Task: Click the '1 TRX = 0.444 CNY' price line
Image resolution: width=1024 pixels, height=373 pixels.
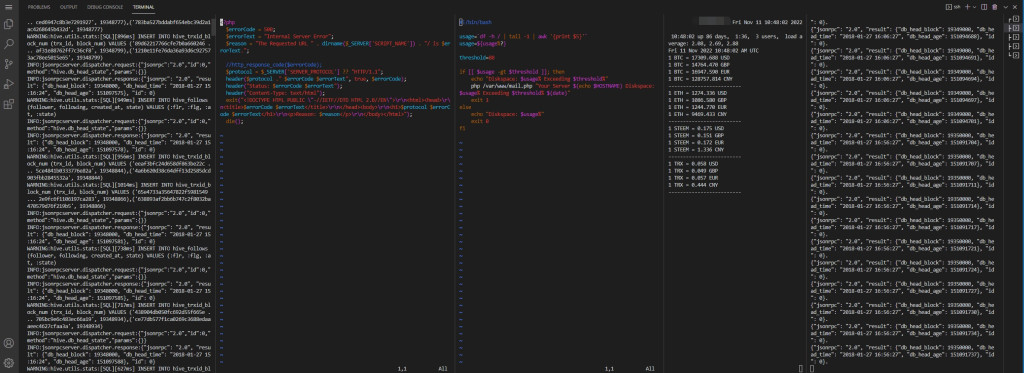Action: pos(694,185)
